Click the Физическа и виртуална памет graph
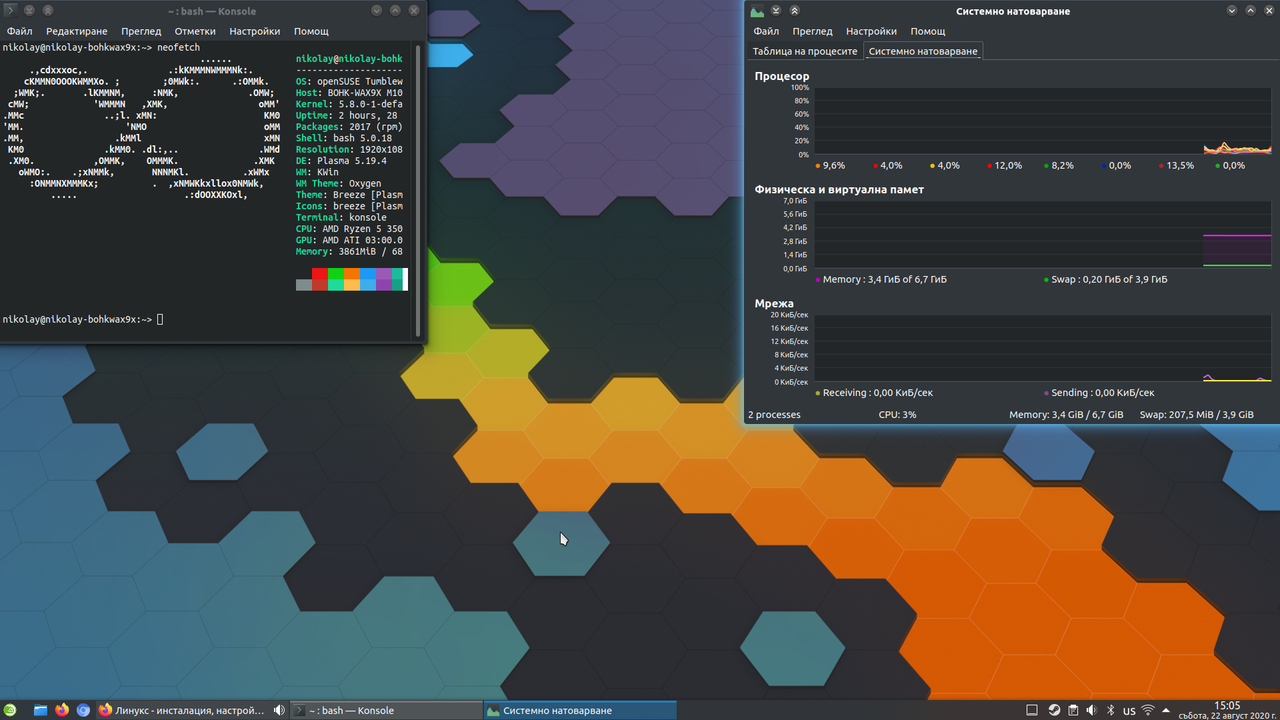This screenshot has width=1280, height=720. click(x=1043, y=235)
